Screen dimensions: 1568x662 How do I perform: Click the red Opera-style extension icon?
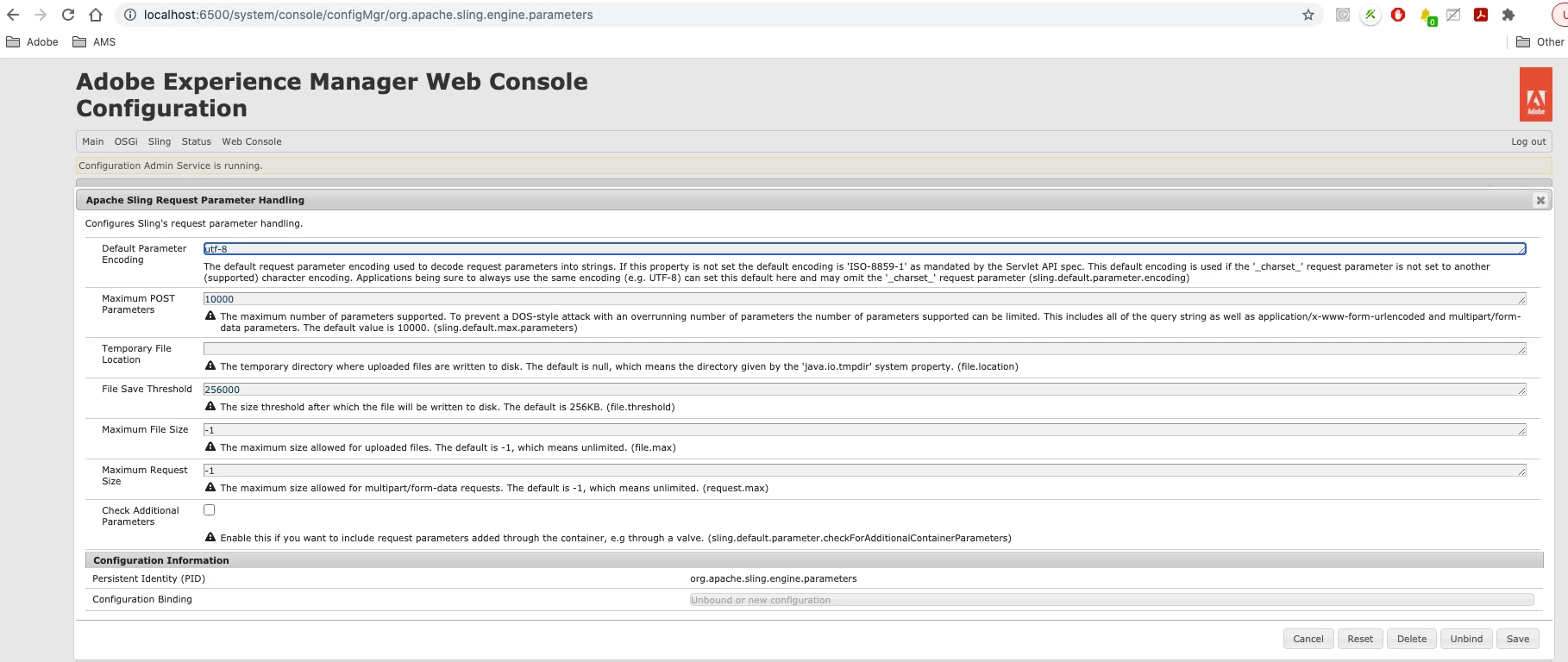tap(1398, 15)
